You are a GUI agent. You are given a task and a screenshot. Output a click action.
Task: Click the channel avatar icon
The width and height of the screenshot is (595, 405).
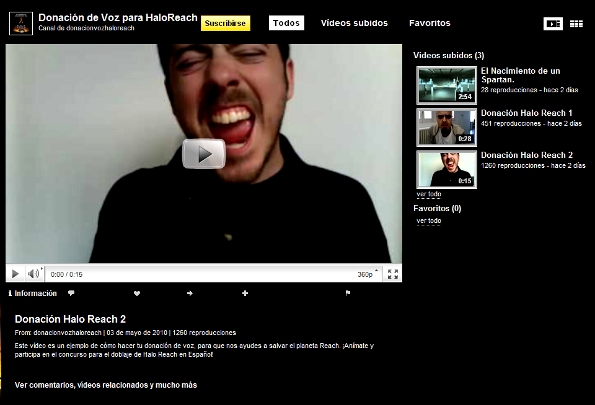point(21,23)
